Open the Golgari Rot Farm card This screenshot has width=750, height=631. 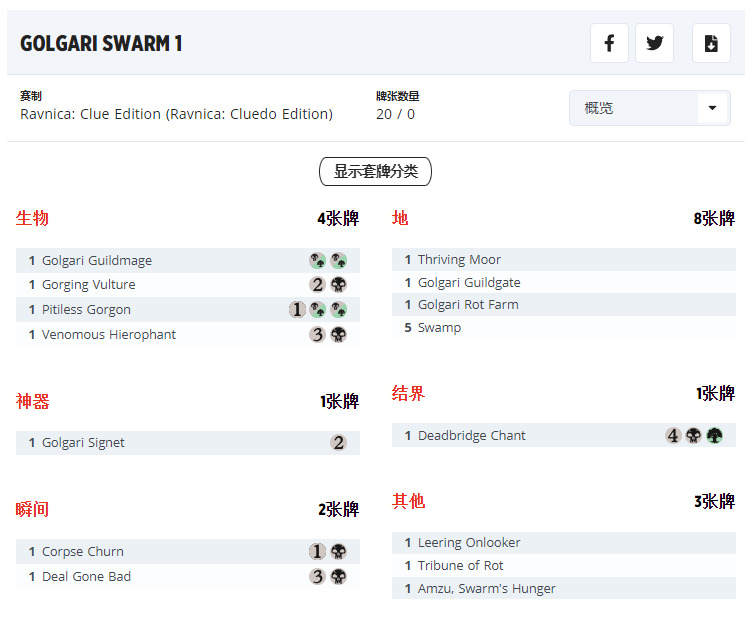(468, 305)
